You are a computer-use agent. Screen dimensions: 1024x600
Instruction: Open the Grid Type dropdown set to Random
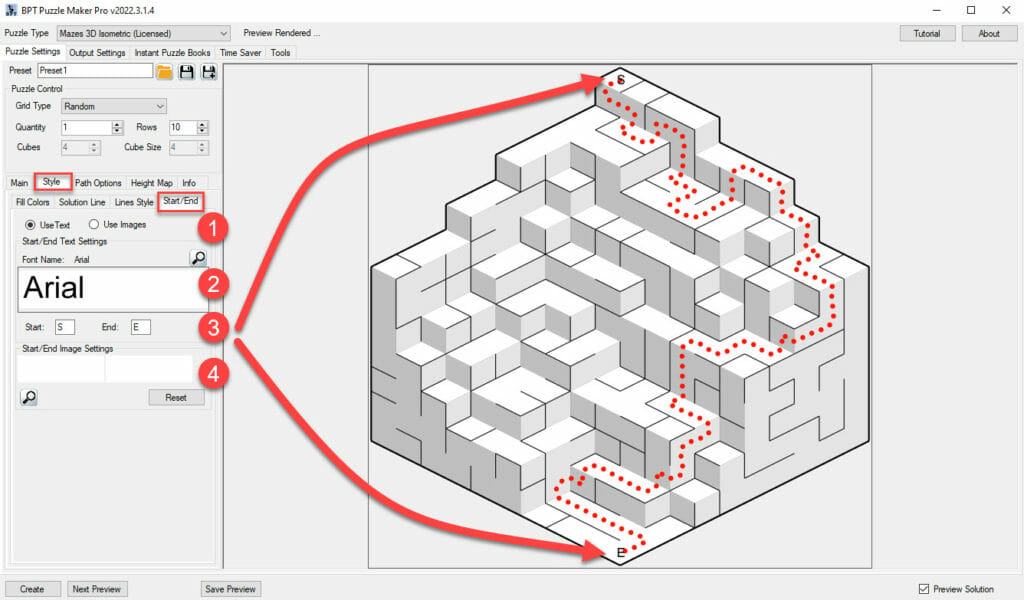[x=113, y=106]
